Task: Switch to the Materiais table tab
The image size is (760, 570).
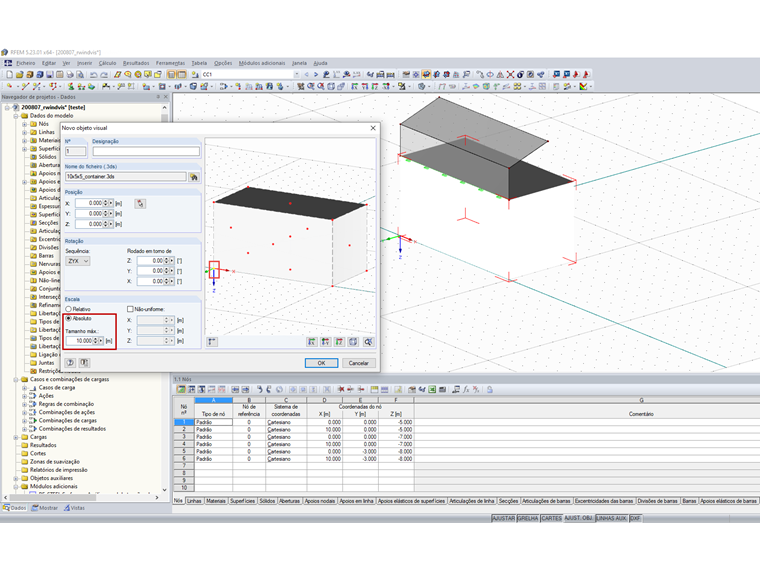Action: (x=215, y=500)
